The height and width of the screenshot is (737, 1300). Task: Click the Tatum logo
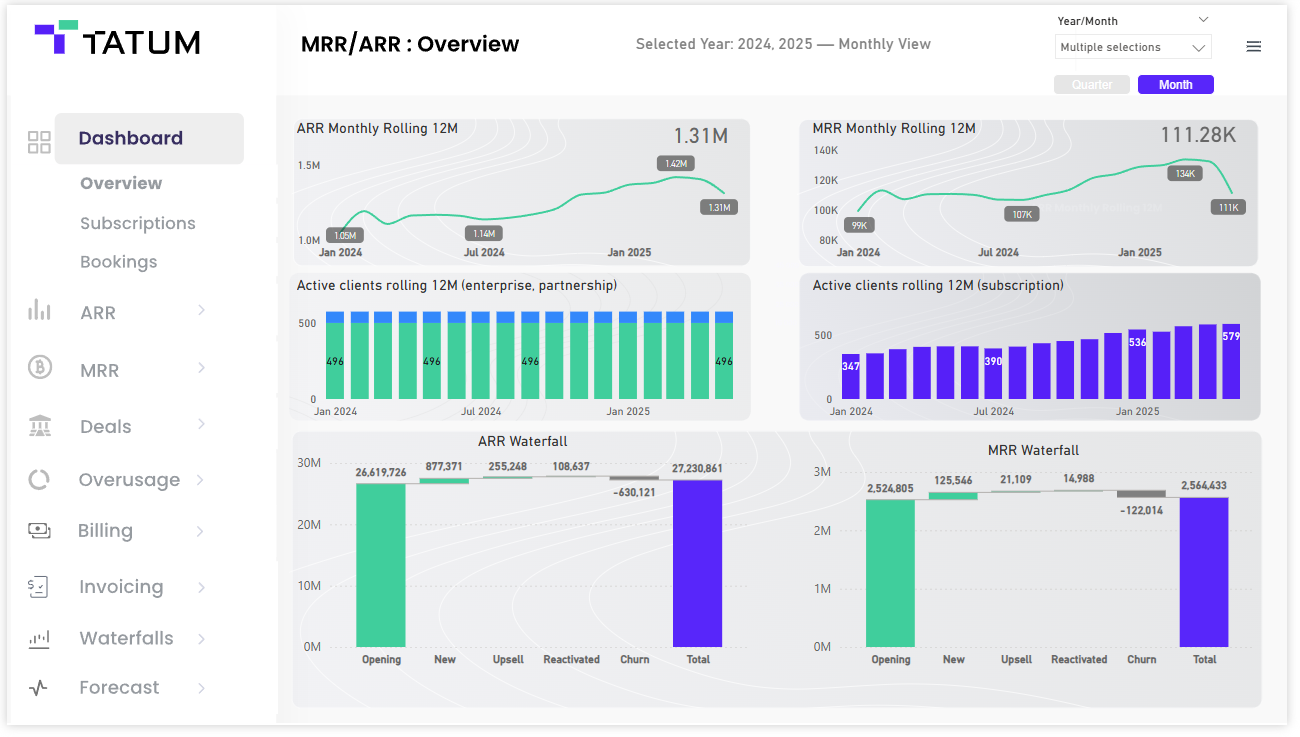click(x=117, y=42)
